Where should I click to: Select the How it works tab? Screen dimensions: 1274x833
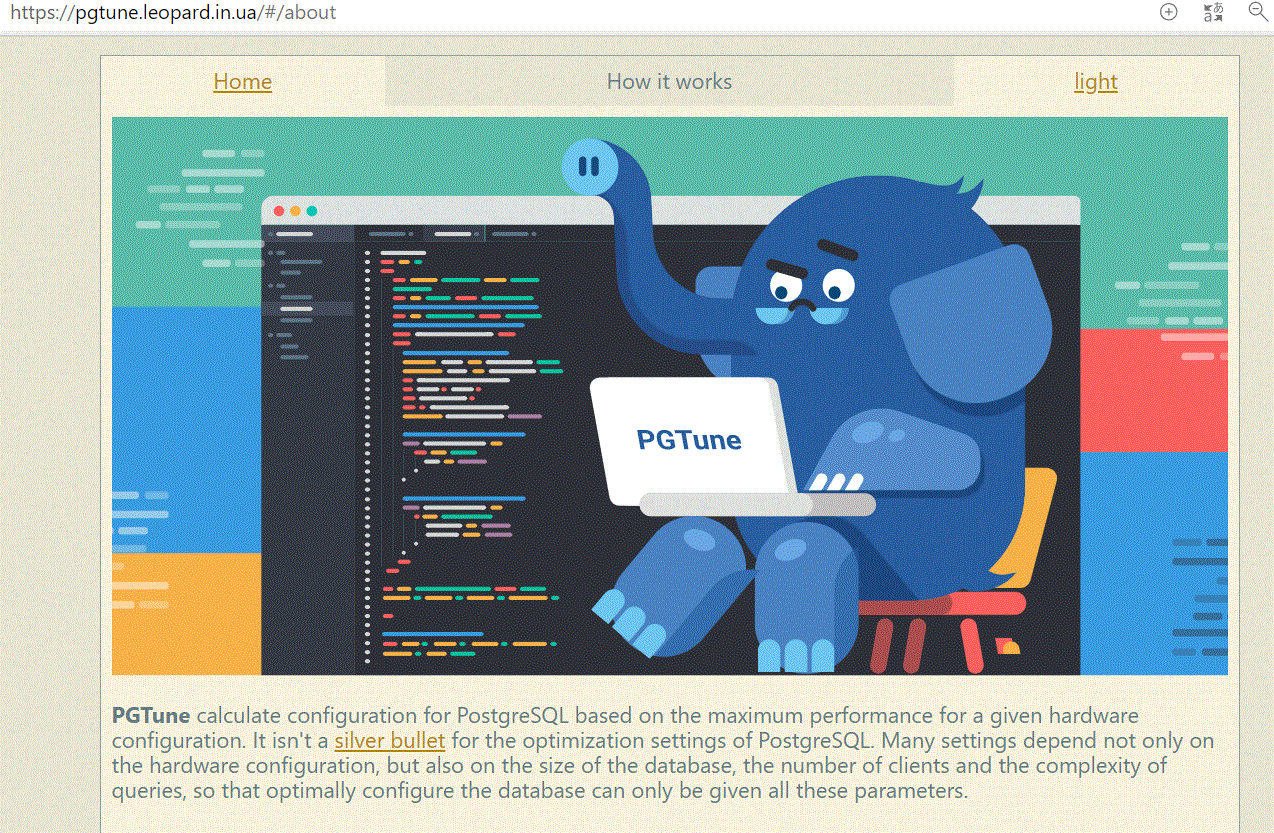pyautogui.click(x=669, y=82)
